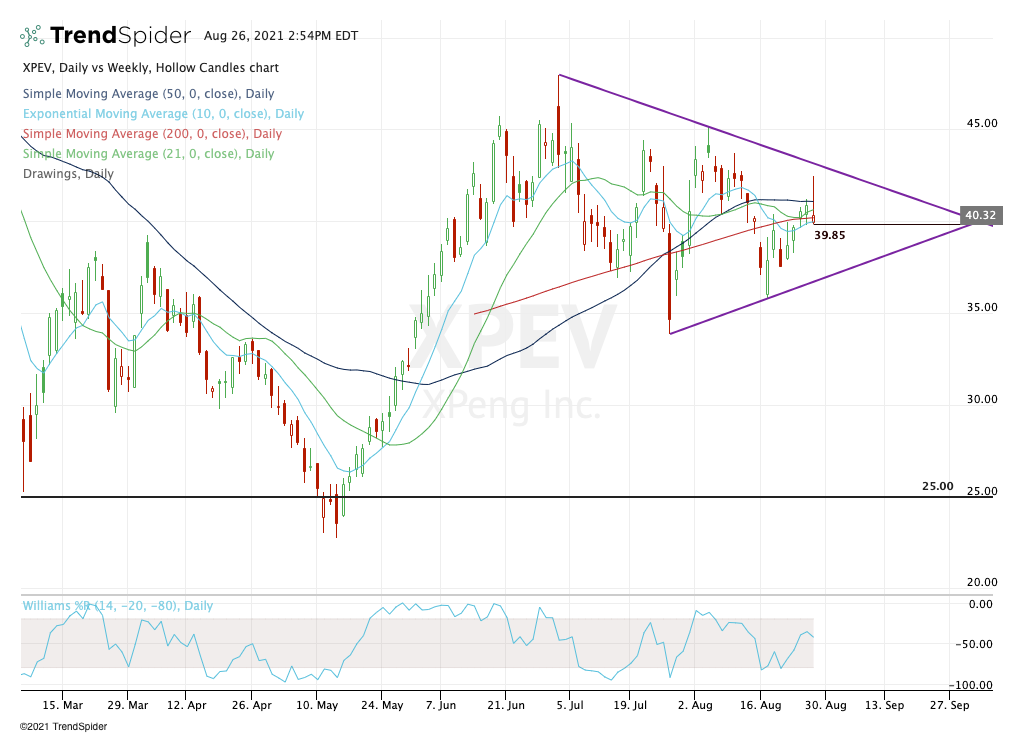
Task: Click the '7. Jun' date axis label
Action: 440,705
